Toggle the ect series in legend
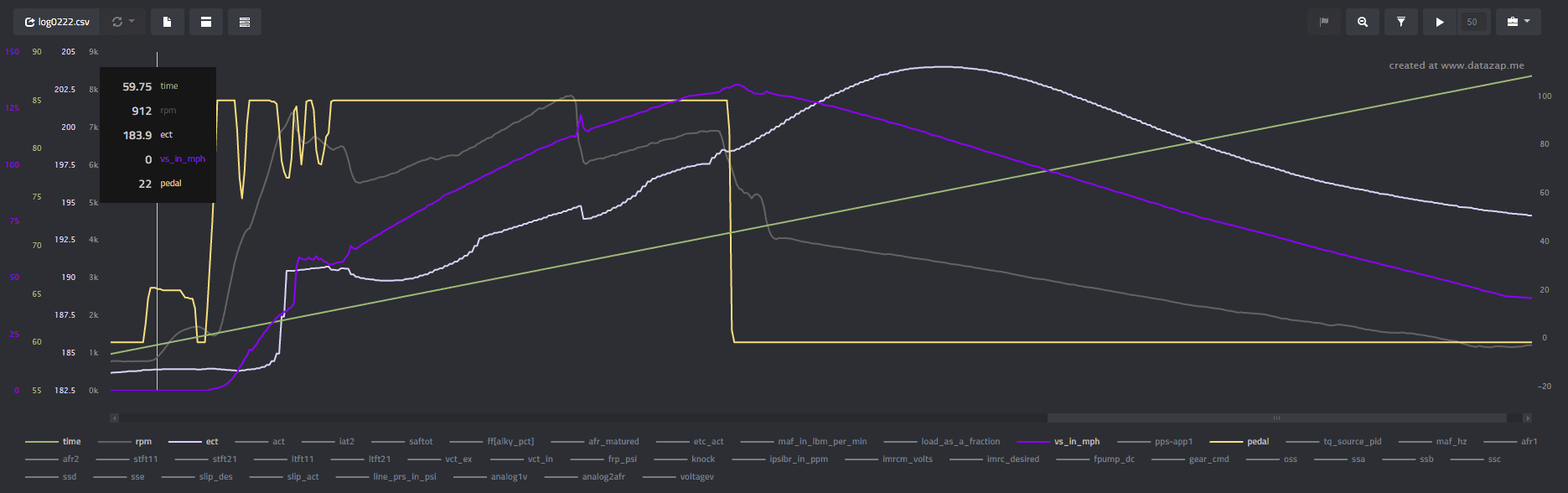Image resolution: width=1568 pixels, height=493 pixels. (x=194, y=441)
